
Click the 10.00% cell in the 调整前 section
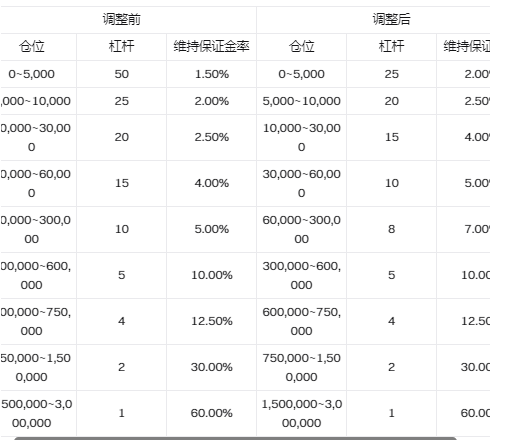211,275
